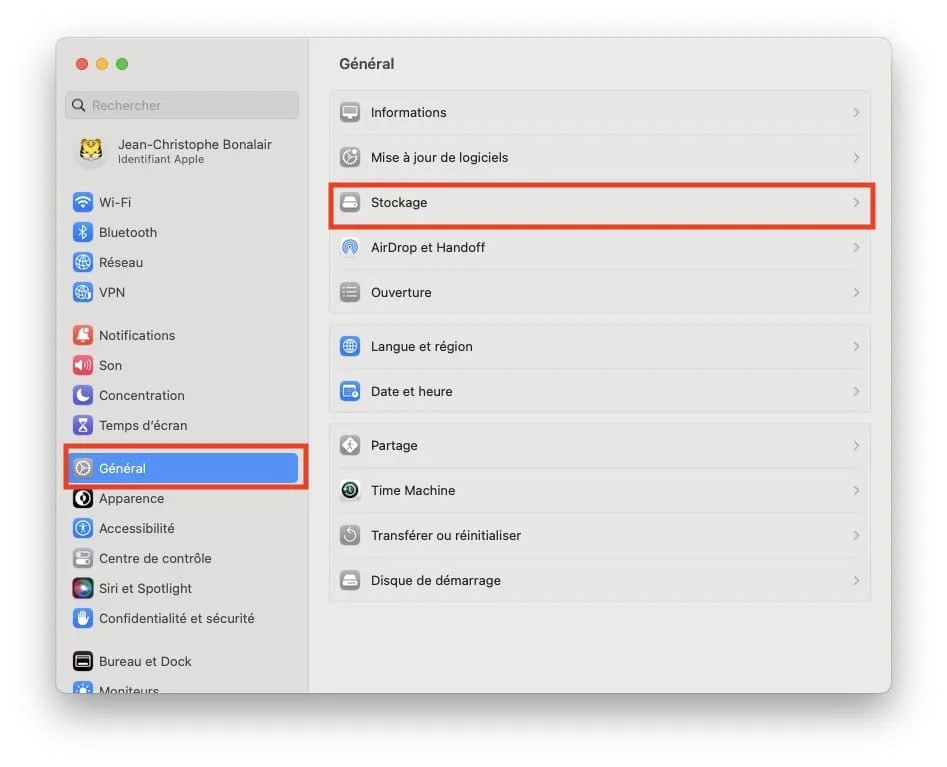This screenshot has height=767, width=947.
Task: Open the Accessibilité sidebar section
Action: 136,528
